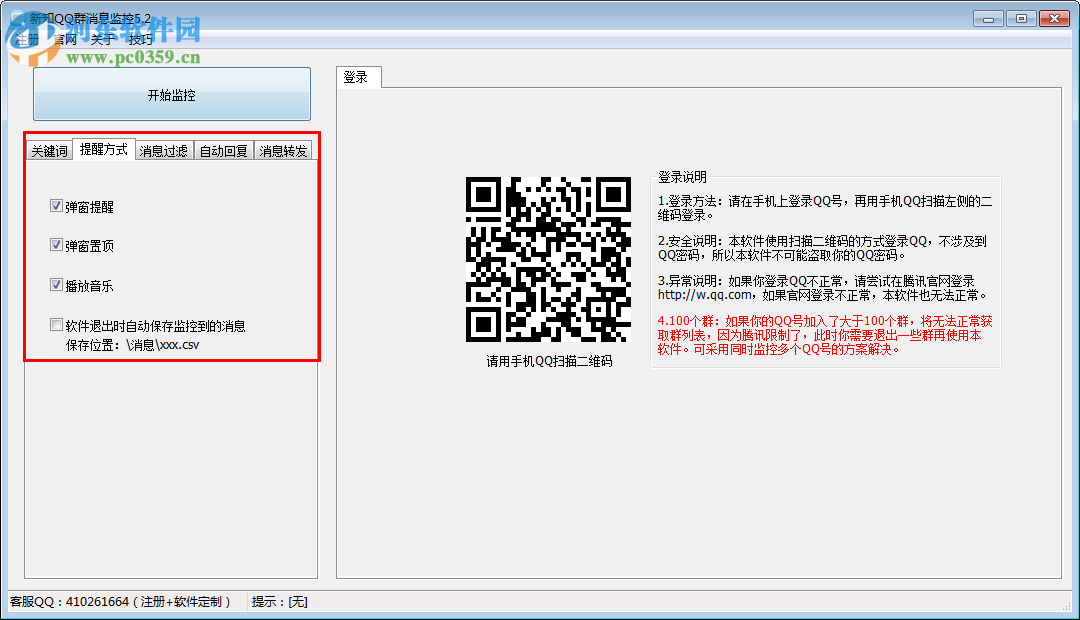
Task: Enable auto-save messages on exit option
Action: tap(57, 324)
